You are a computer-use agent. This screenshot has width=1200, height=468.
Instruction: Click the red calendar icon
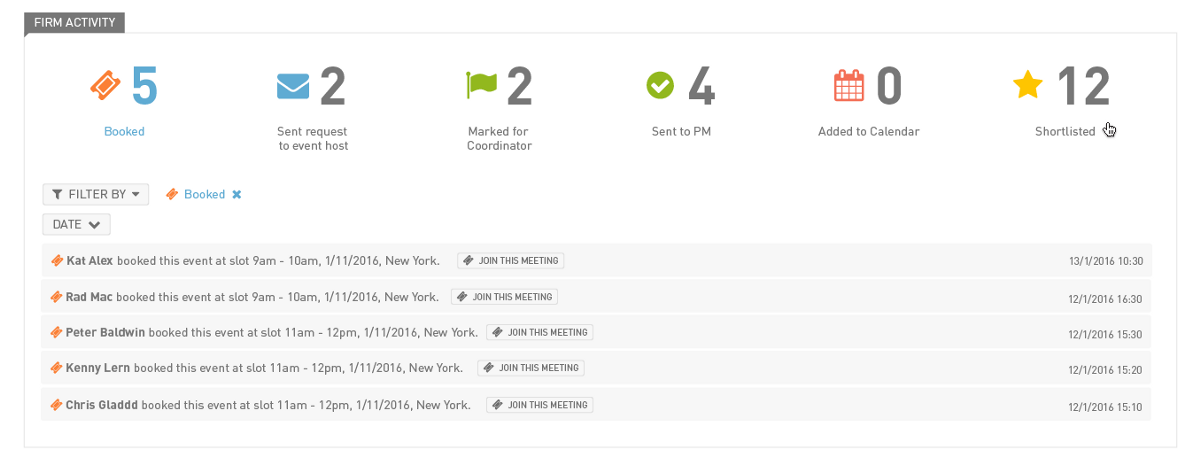click(849, 86)
